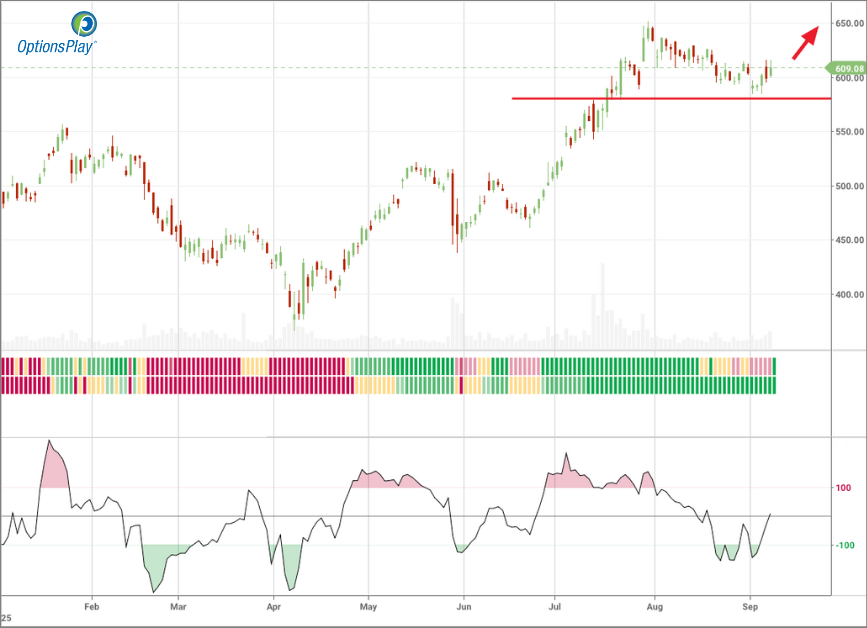Click the Mar date axis label

(178, 606)
